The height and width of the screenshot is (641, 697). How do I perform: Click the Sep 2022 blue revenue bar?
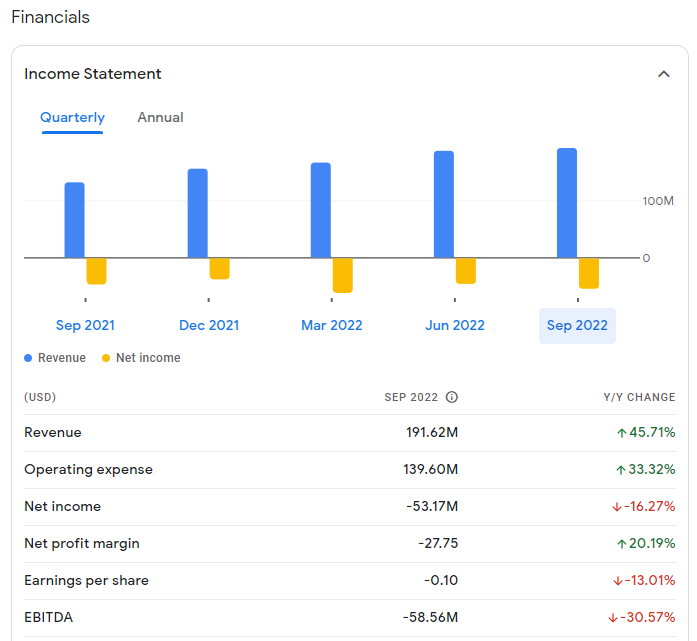[x=567, y=203]
